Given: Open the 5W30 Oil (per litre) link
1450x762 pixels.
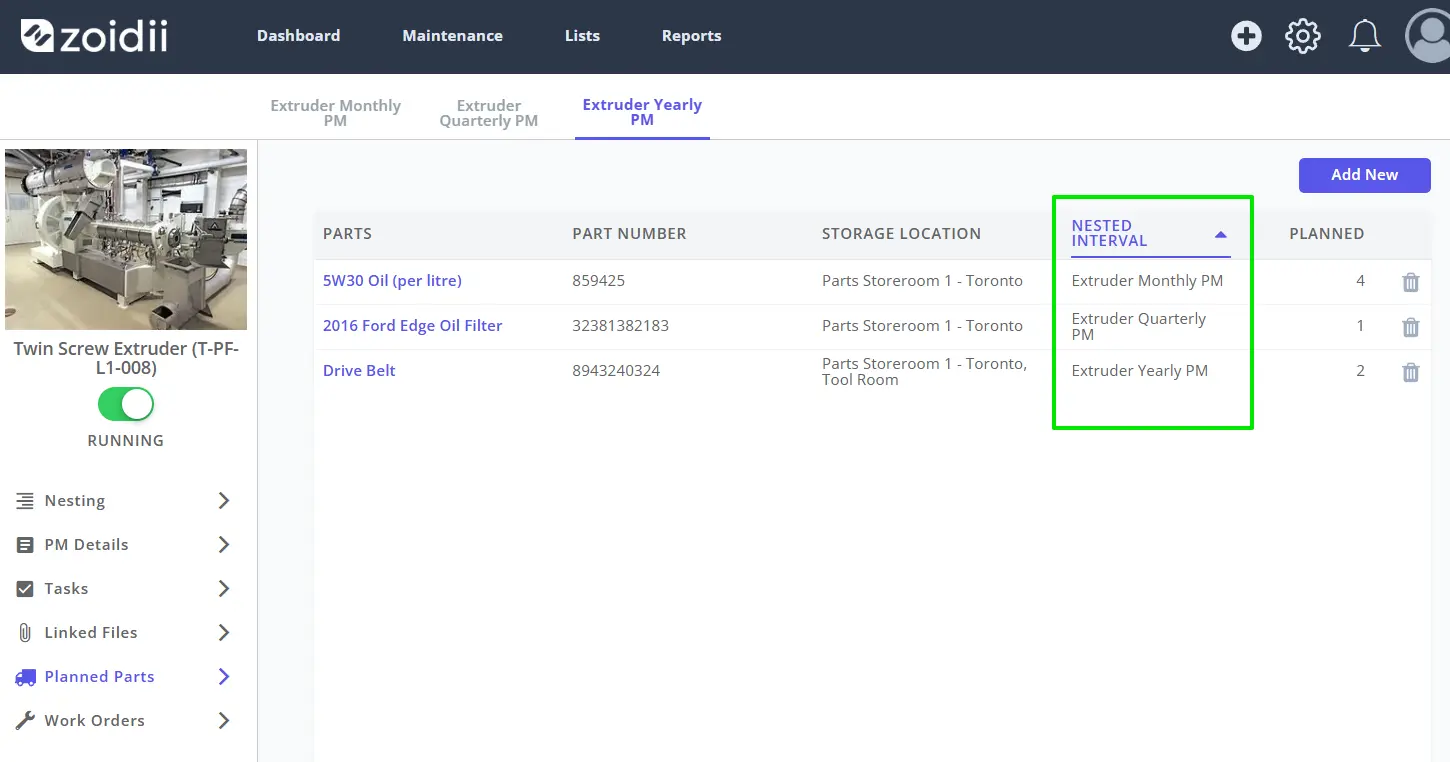Looking at the screenshot, I should coord(392,281).
